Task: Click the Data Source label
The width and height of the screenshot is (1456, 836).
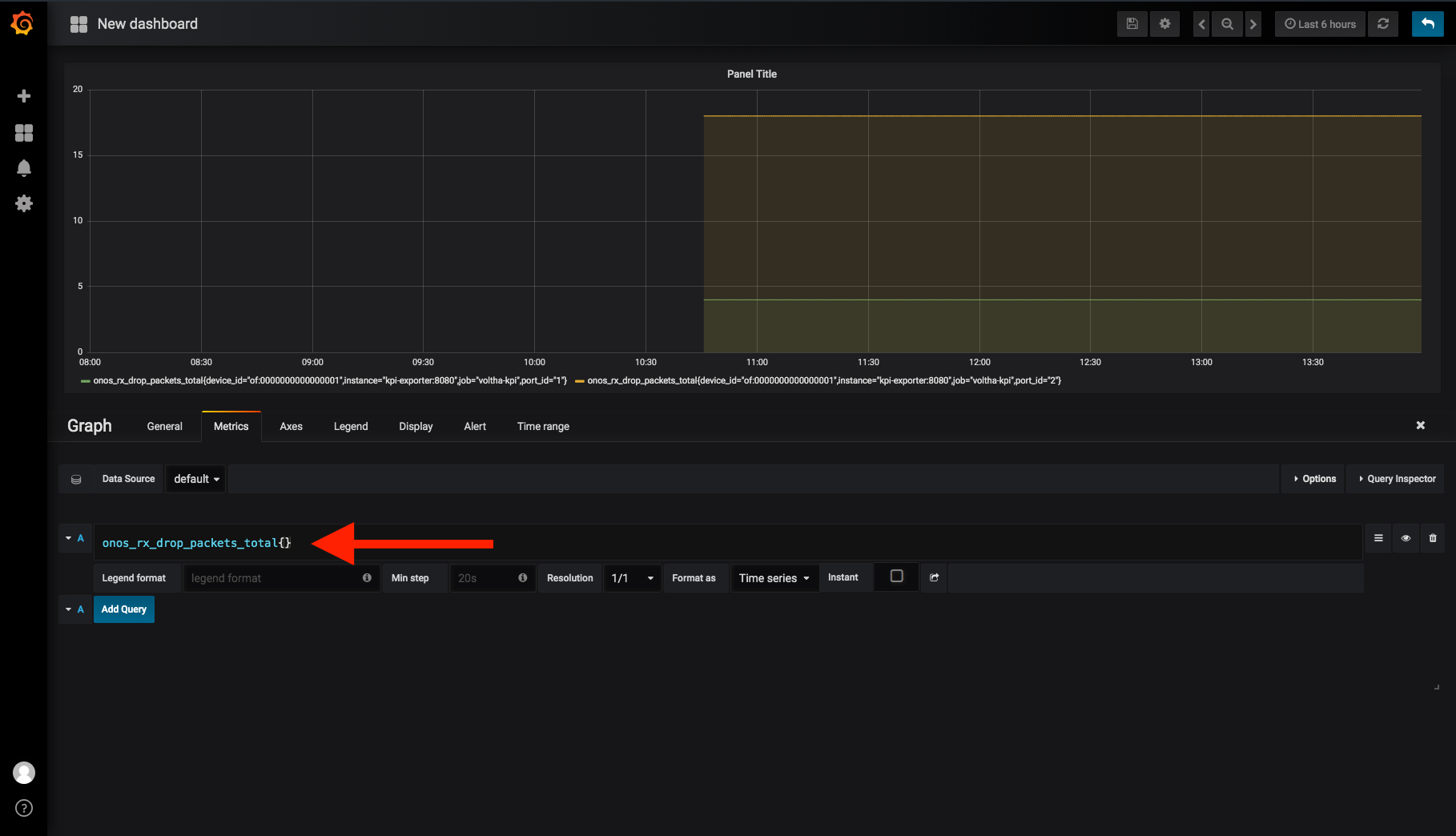Action: click(x=128, y=479)
